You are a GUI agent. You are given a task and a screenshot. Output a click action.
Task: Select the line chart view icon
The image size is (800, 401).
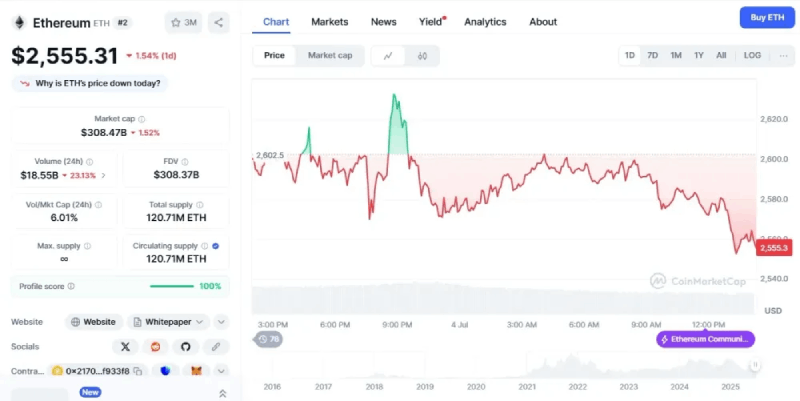(x=388, y=56)
